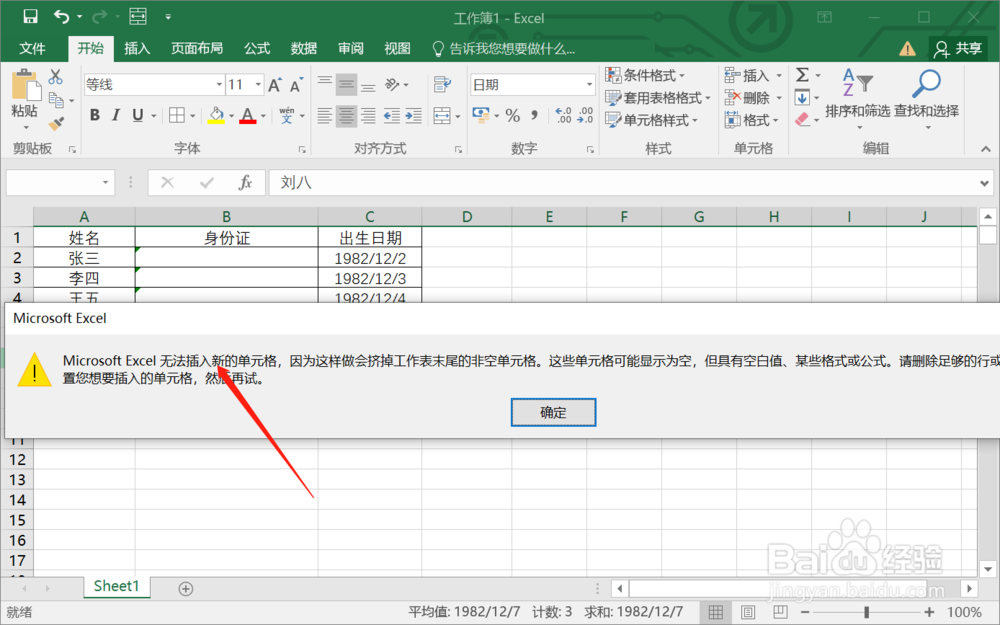Open number format dropdown 日期
Screen dimensions: 1000x625
coord(589,85)
